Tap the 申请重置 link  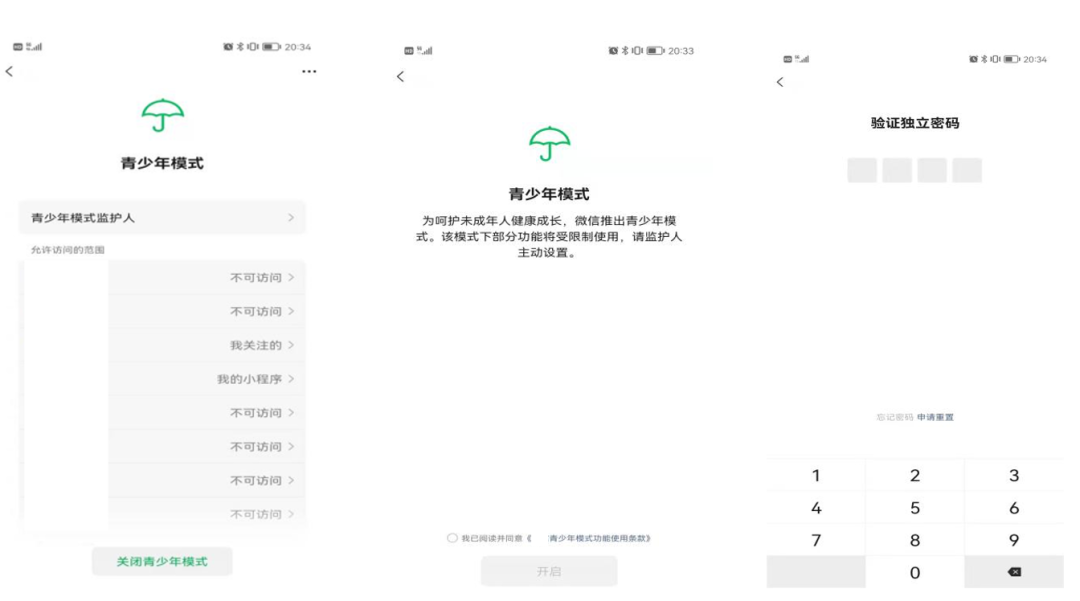[935, 417]
